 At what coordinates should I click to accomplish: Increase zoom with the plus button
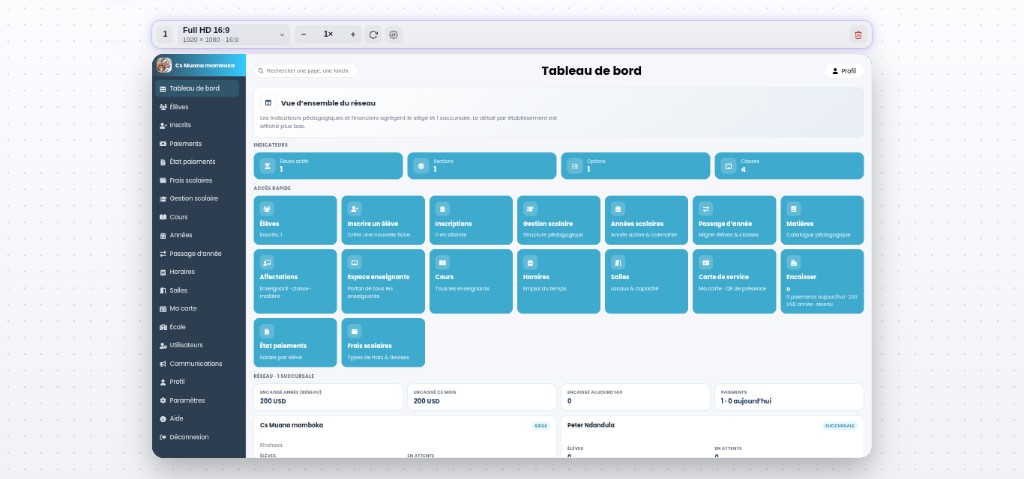coord(353,35)
